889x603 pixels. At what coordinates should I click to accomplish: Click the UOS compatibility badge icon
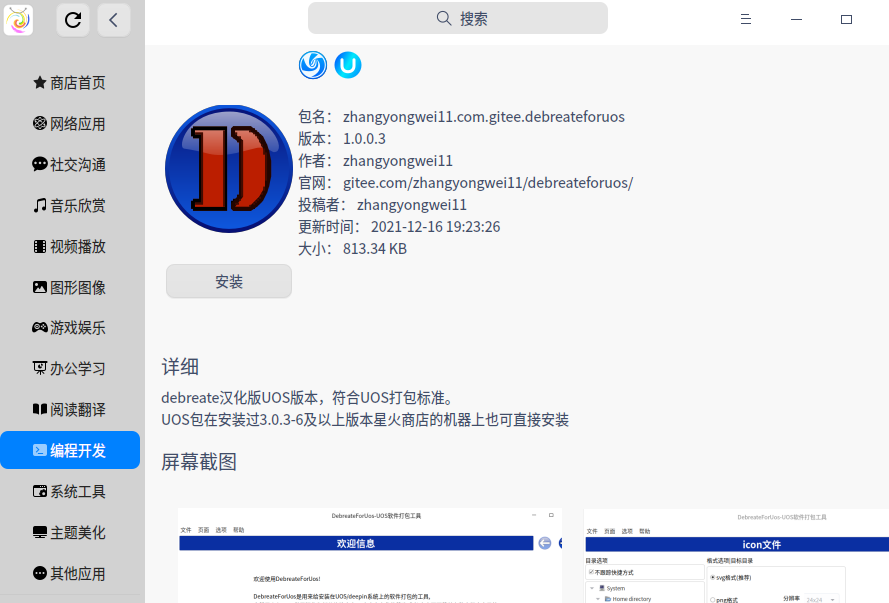[347, 65]
